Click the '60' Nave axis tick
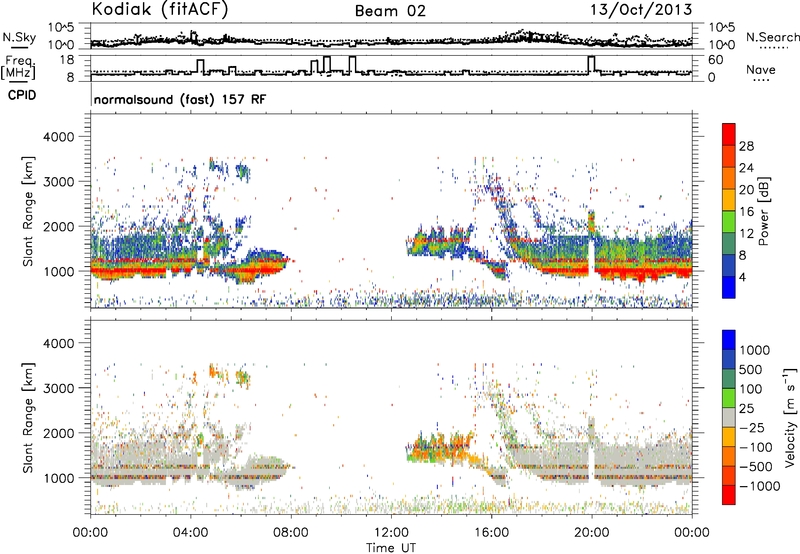This screenshot has height=554, width=800. pos(716,60)
